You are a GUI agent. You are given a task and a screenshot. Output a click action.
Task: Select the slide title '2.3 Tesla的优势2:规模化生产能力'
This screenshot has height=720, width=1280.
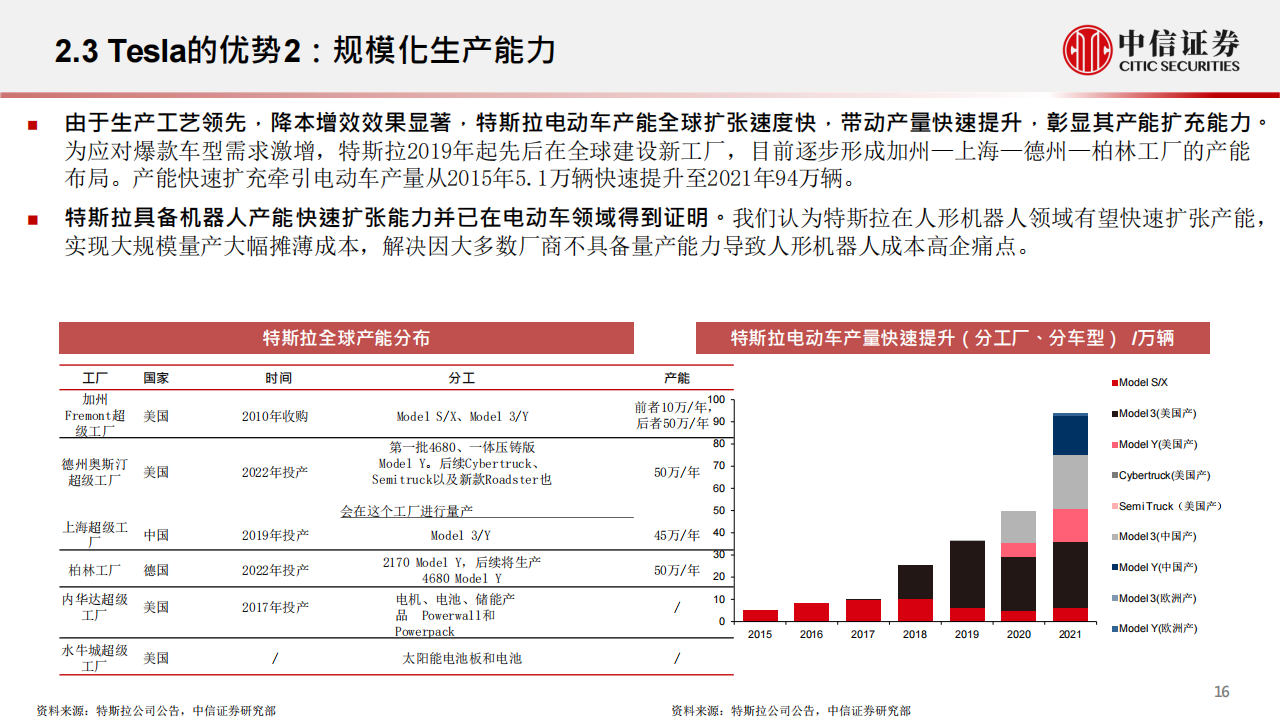coord(305,50)
